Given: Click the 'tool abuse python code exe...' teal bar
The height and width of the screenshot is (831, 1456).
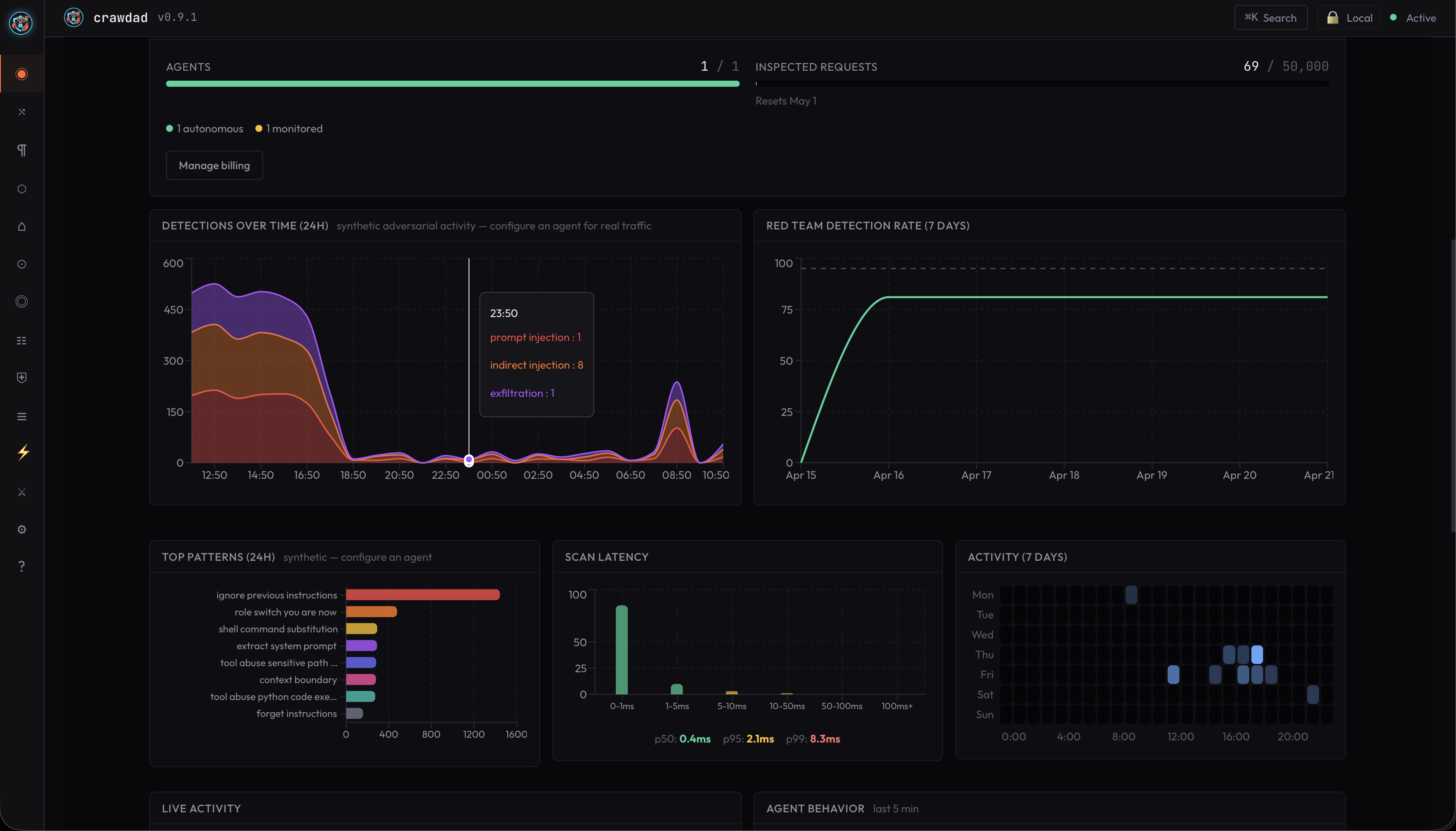Looking at the screenshot, I should (x=361, y=696).
